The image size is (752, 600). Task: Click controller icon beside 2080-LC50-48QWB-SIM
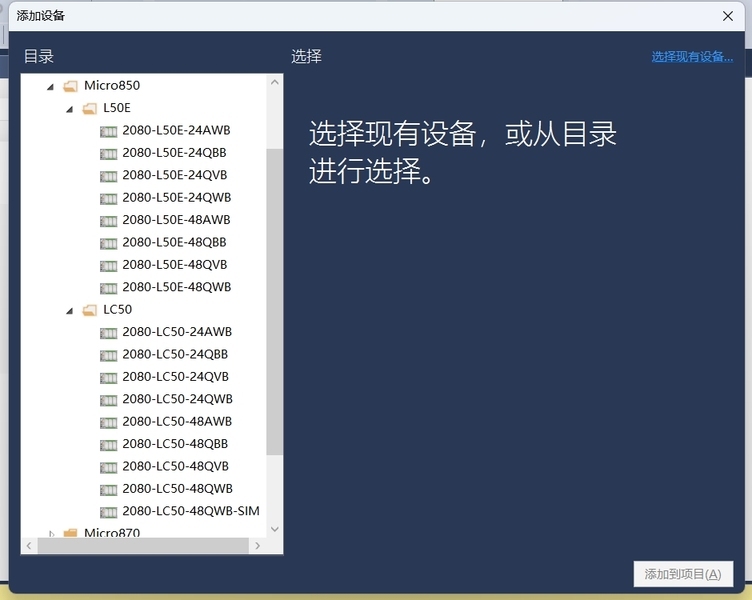pyautogui.click(x=108, y=512)
